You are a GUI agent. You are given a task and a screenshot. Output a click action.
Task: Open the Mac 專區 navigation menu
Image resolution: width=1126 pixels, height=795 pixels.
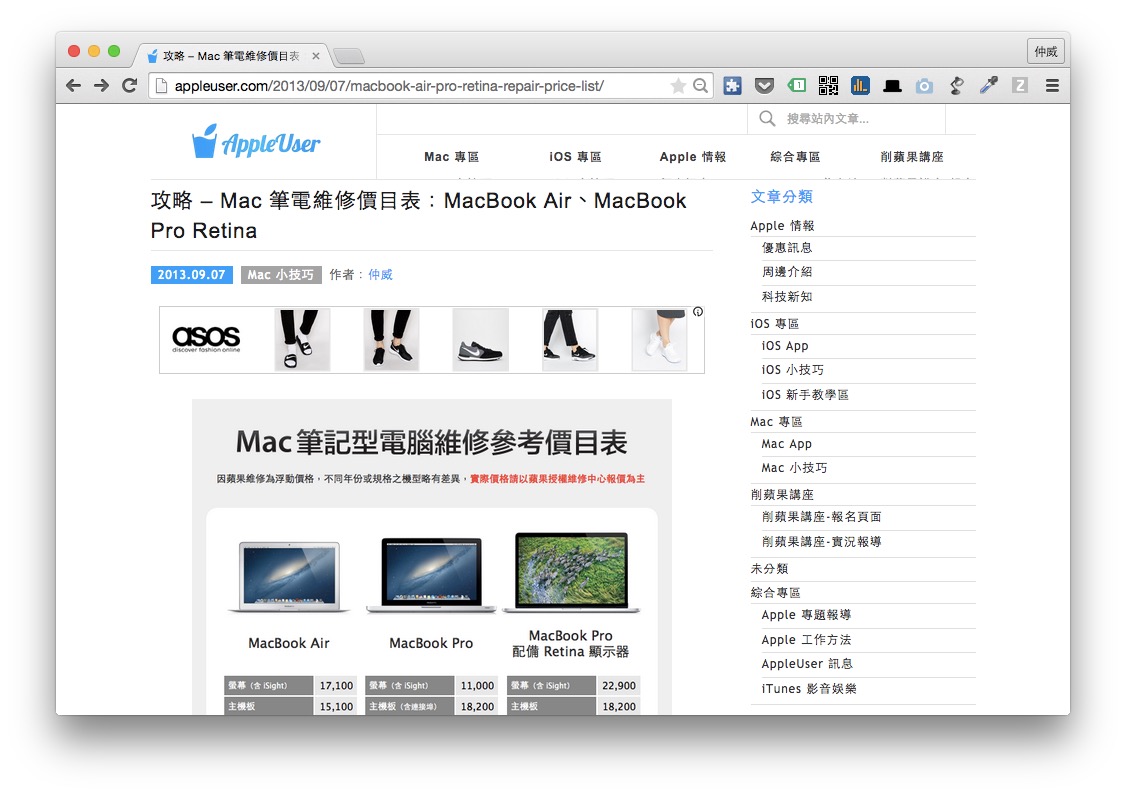451,157
